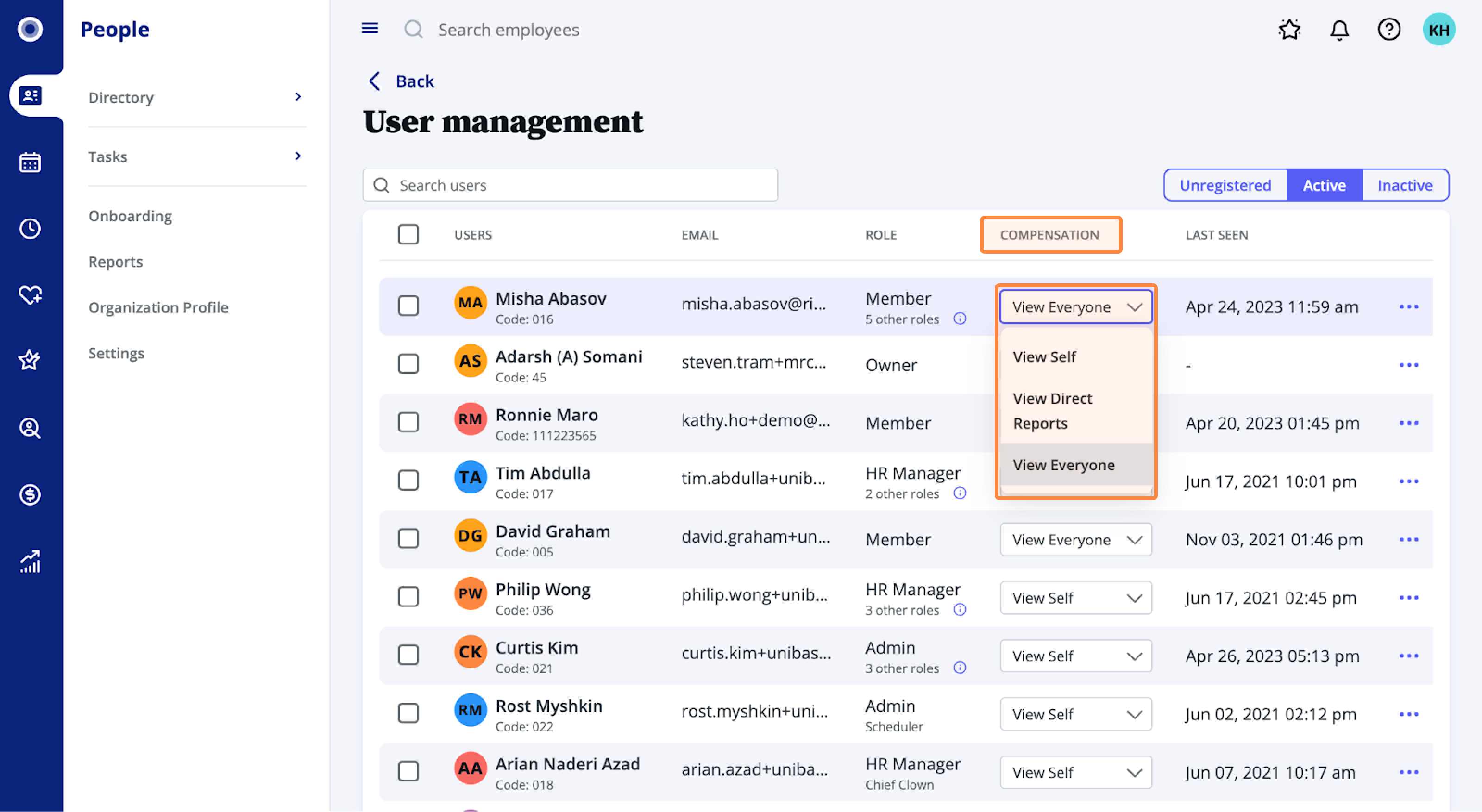Check the Philip Wong row checkbox
1482x812 pixels.
(408, 596)
